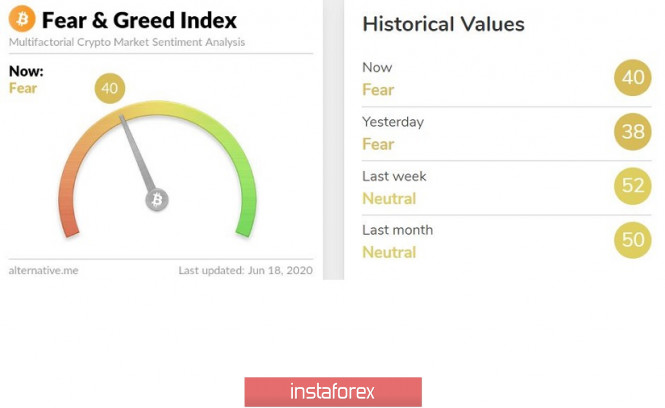Click the red instaforex logo banner
This screenshot has height=408, width=665.
332,391
